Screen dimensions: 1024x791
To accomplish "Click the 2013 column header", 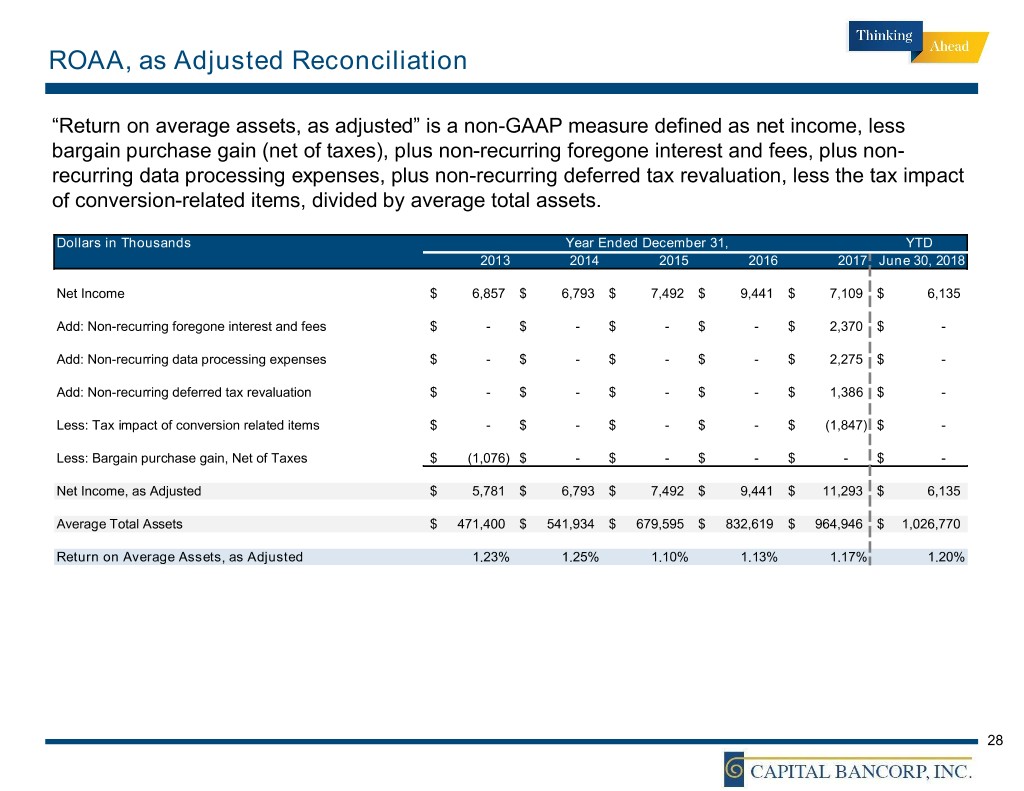I will click(495, 260).
